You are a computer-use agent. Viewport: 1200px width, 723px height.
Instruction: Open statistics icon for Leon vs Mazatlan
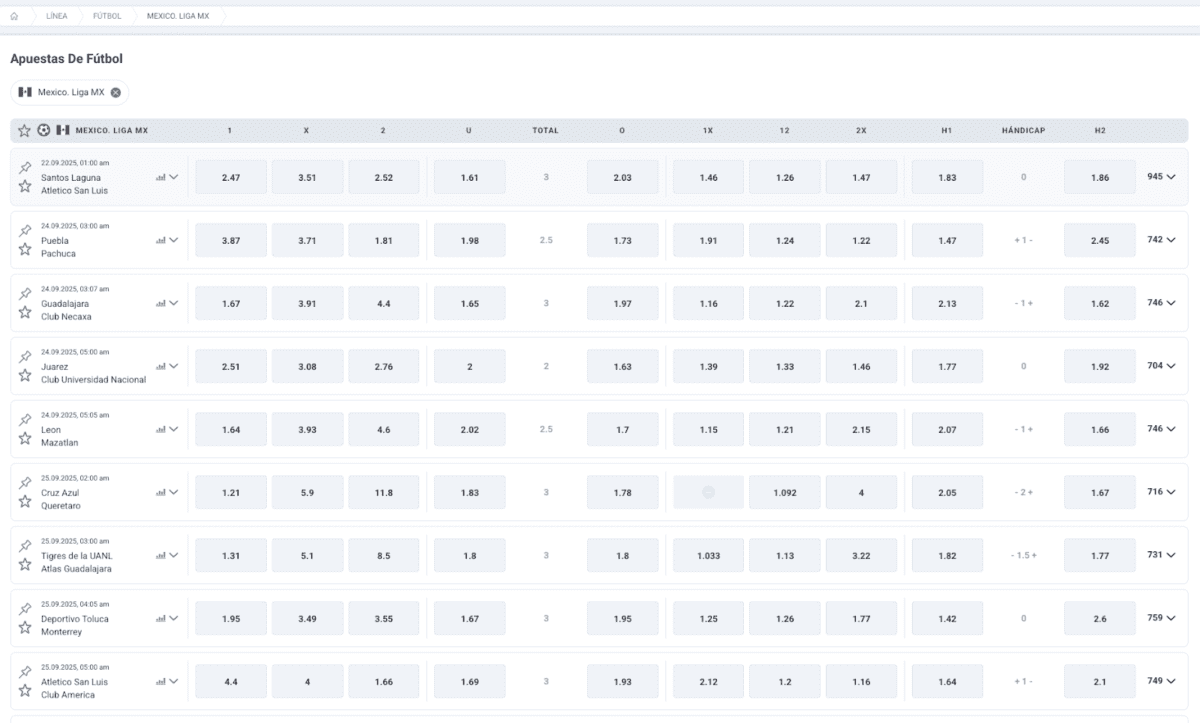pos(160,429)
